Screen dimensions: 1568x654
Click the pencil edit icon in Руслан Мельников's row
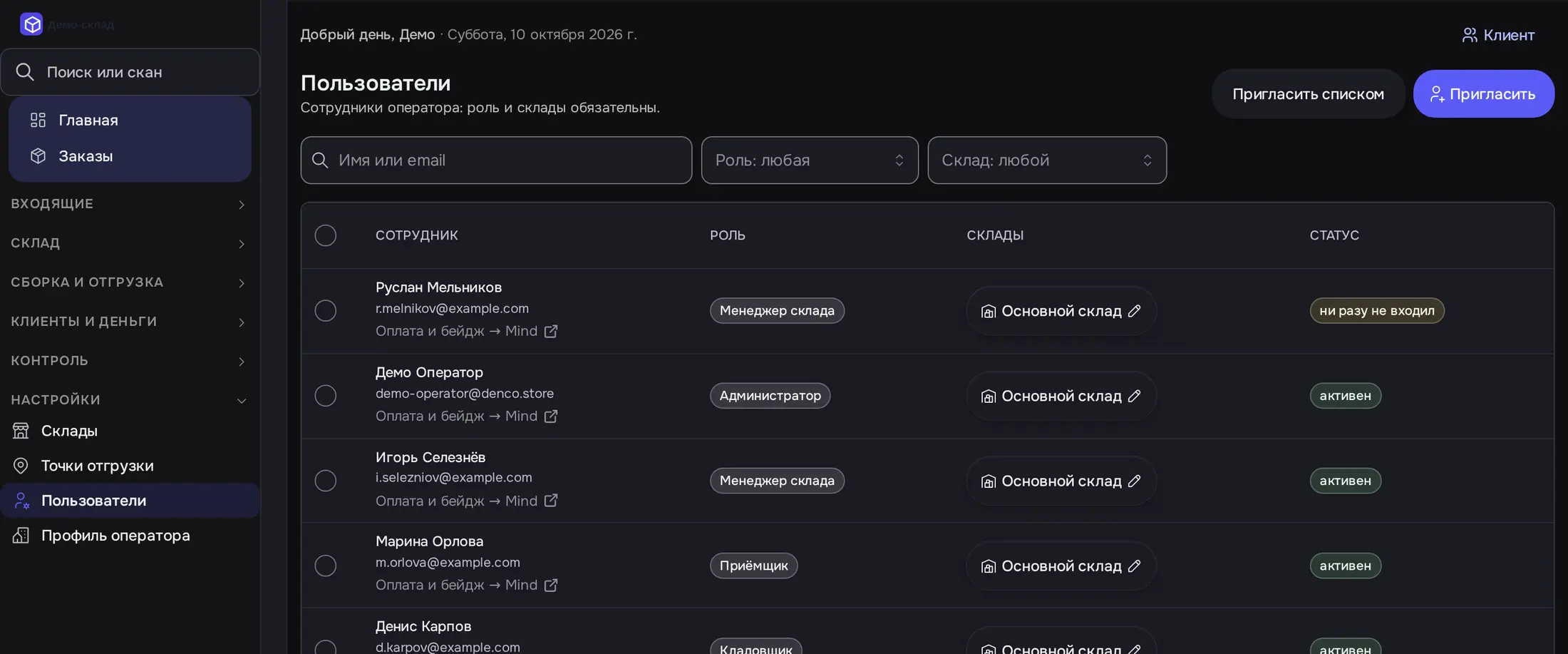(1135, 311)
